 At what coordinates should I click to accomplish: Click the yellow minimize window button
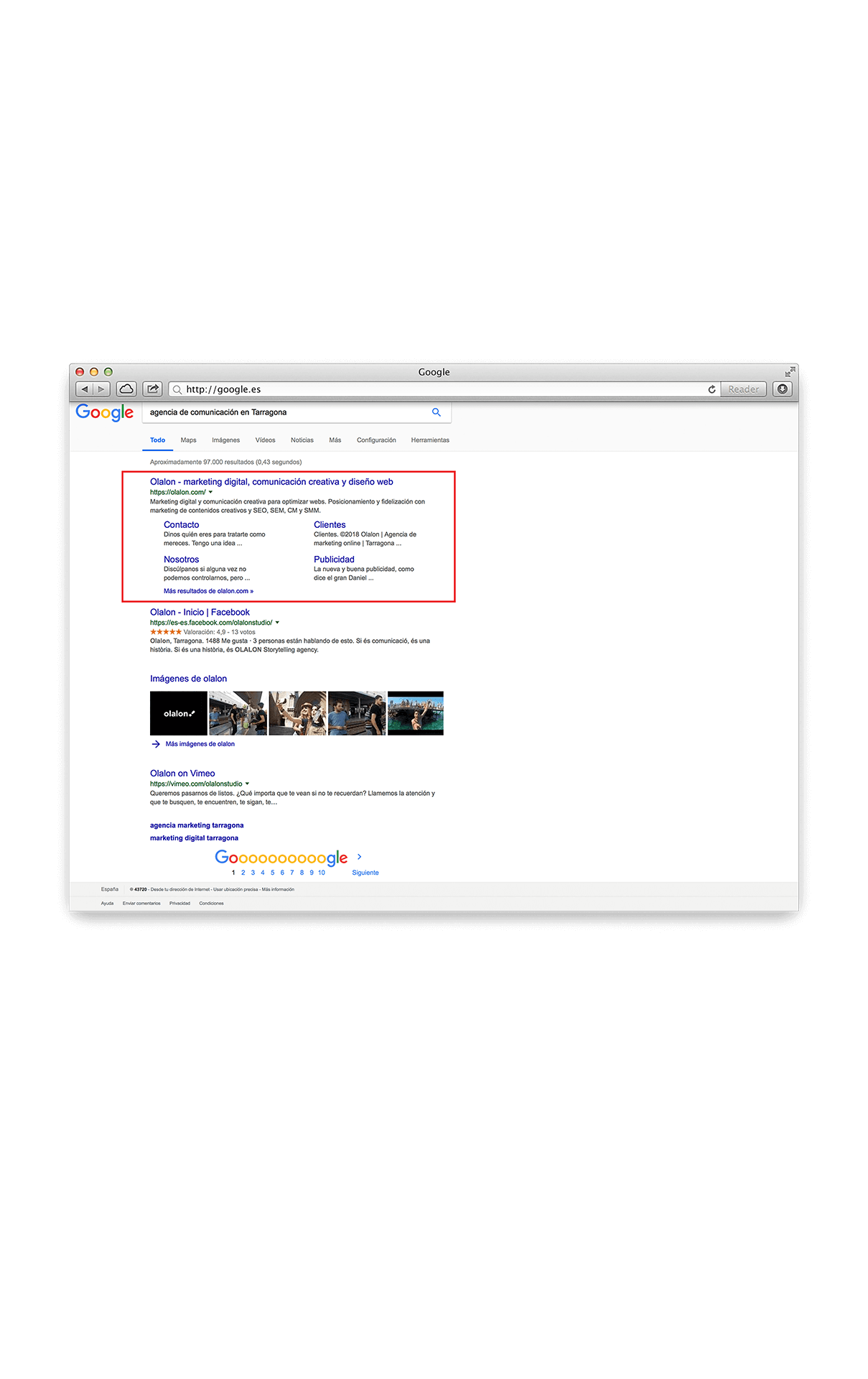[94, 372]
